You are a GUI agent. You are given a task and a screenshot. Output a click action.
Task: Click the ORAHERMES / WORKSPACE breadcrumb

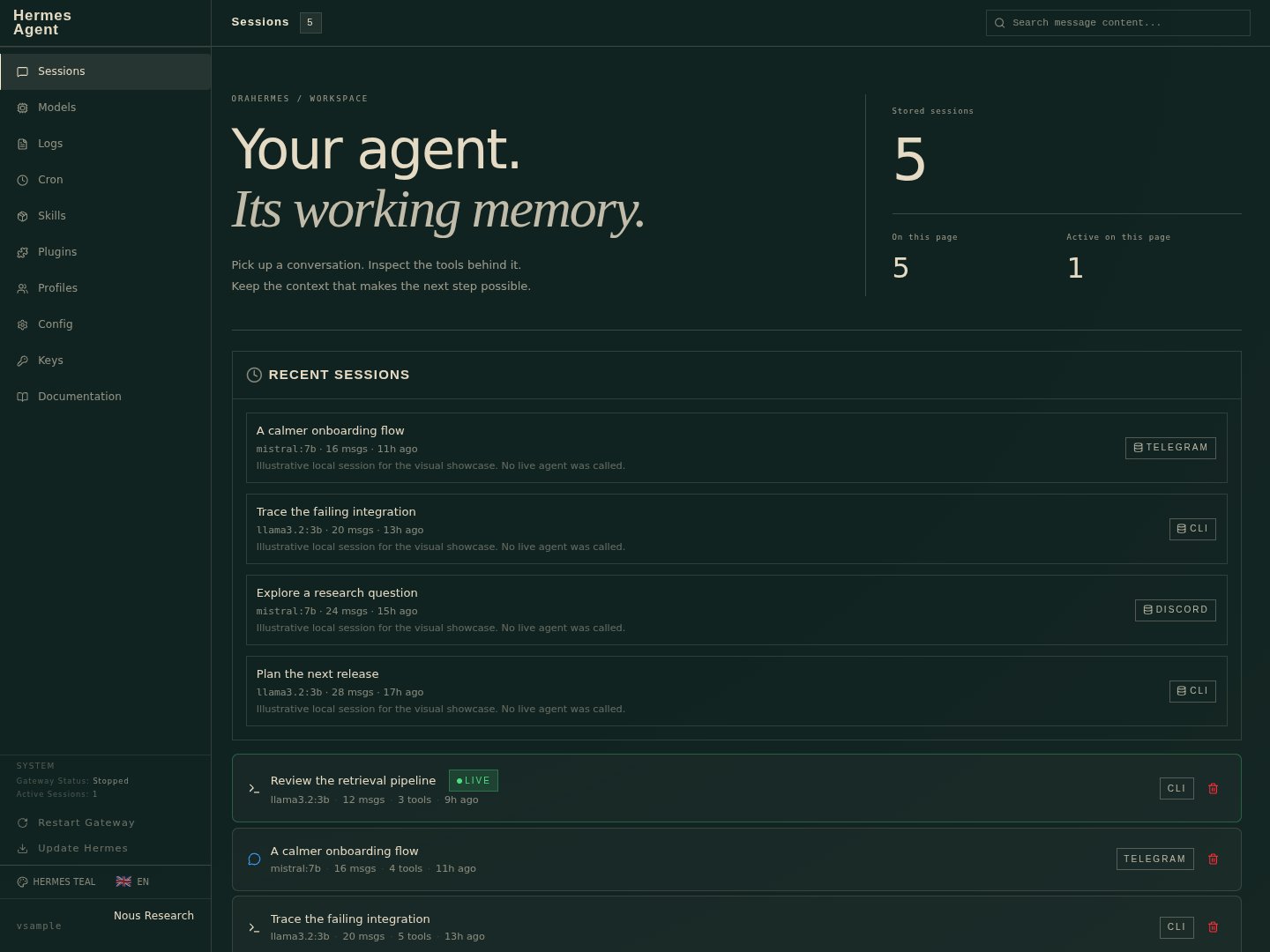tap(300, 99)
